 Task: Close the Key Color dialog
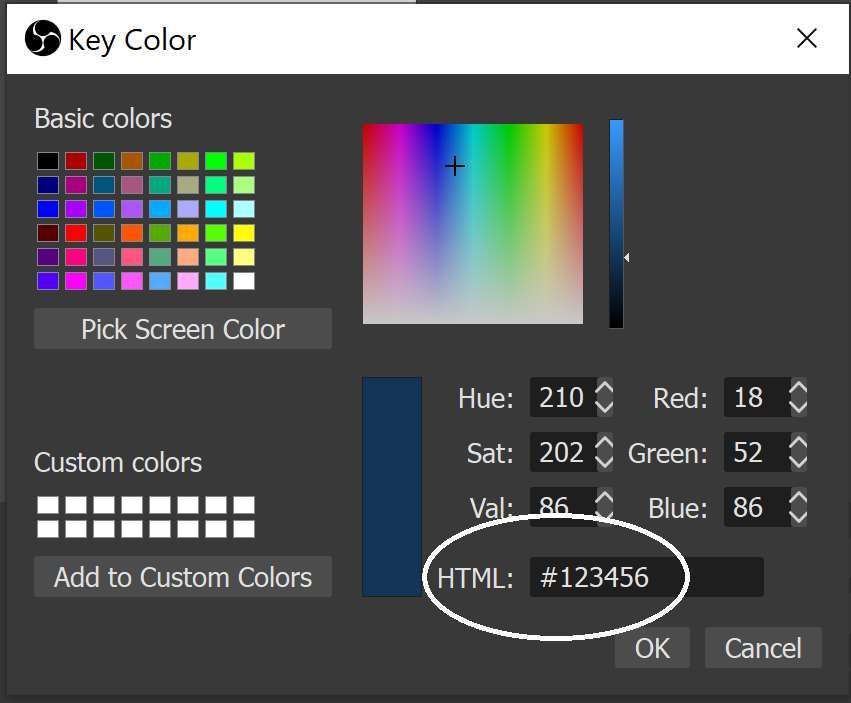click(806, 38)
